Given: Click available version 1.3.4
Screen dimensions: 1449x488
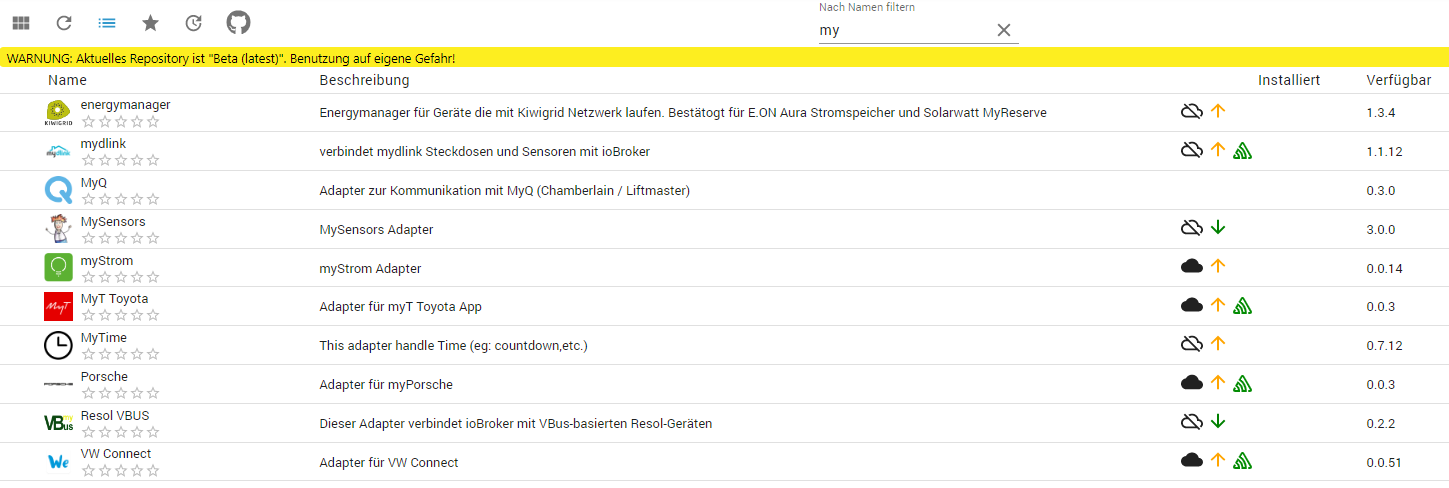Looking at the screenshot, I should [1380, 112].
